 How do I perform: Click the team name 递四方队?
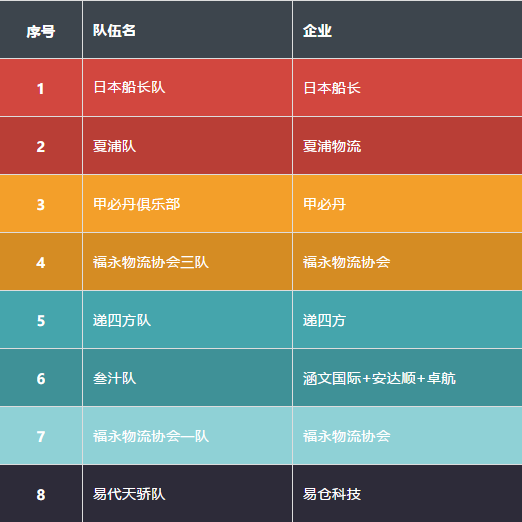pyautogui.click(x=122, y=320)
